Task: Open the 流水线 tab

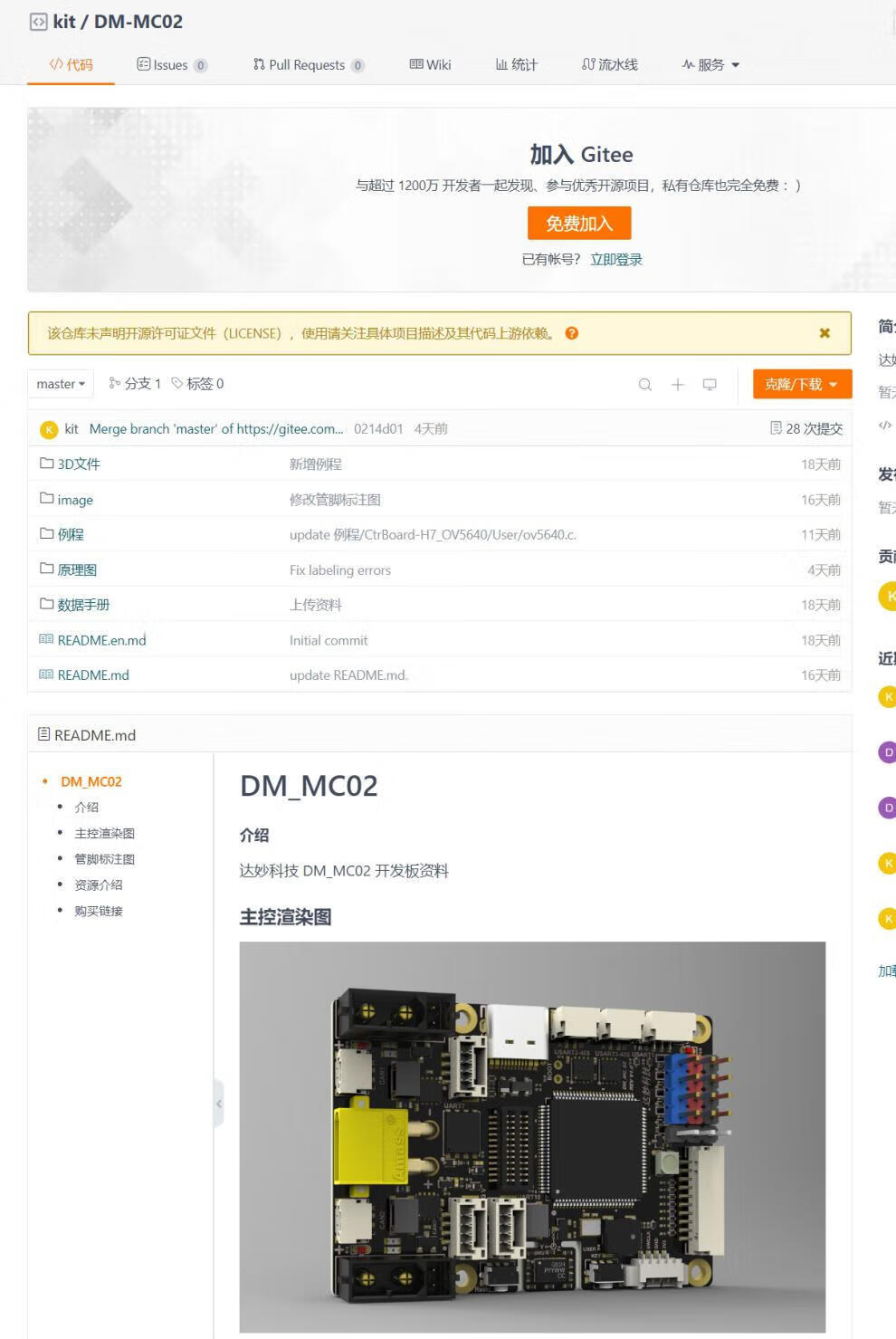Action: coord(609,64)
